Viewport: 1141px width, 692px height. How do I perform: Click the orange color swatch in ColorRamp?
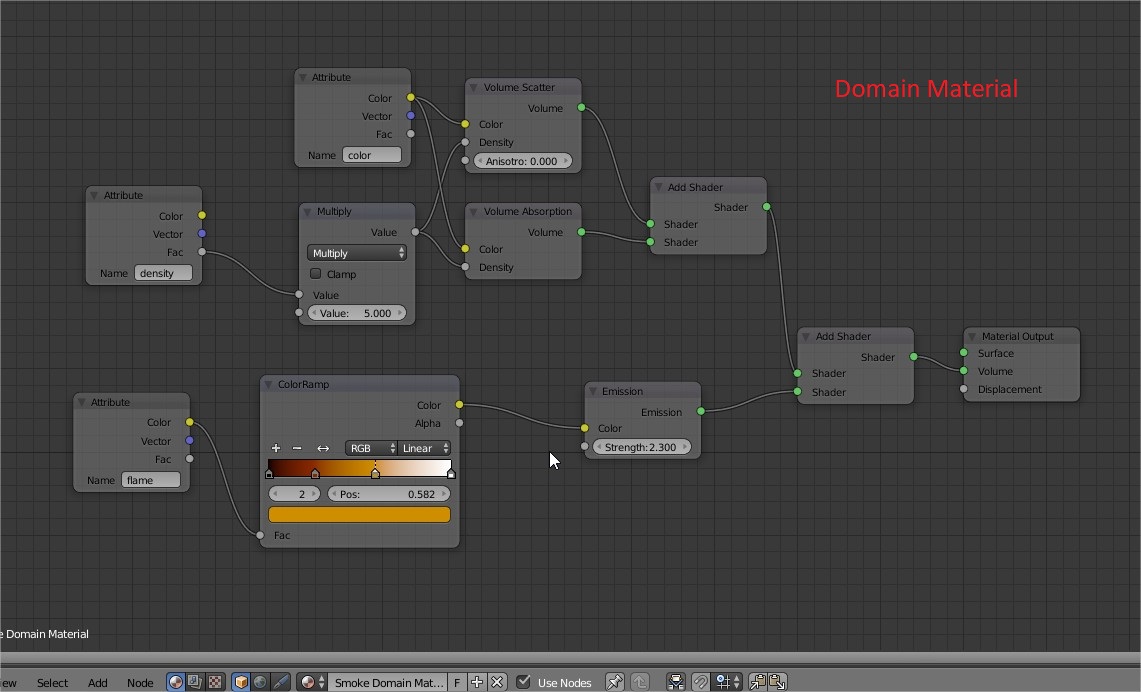tap(359, 514)
